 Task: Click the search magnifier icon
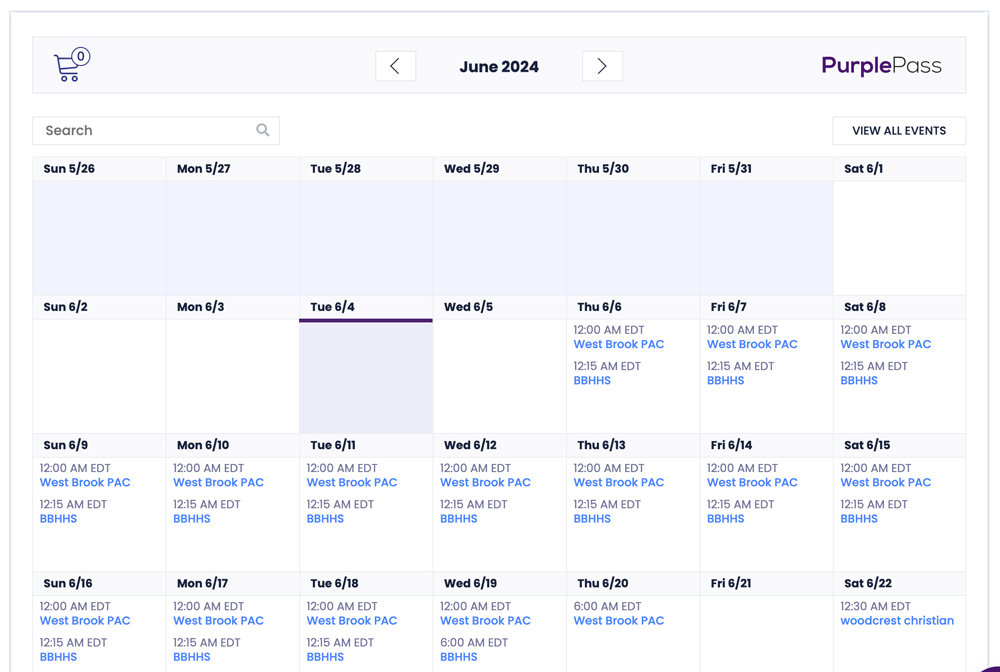coord(262,130)
